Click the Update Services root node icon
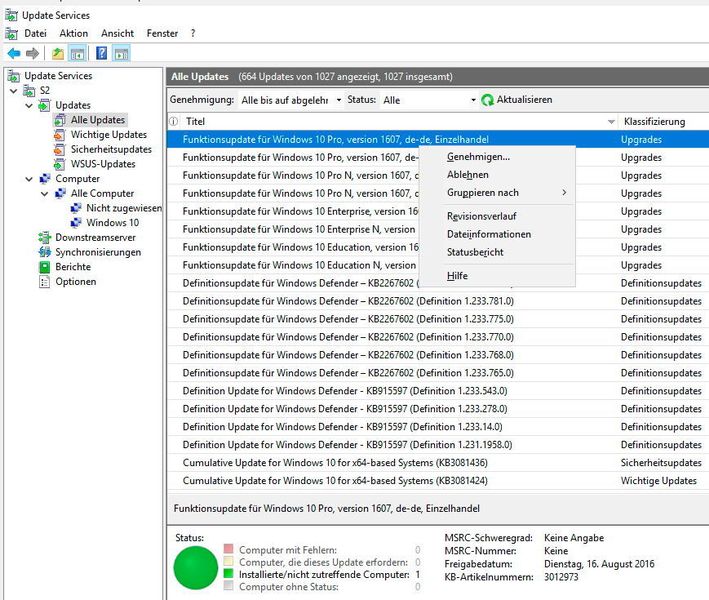 [x=14, y=76]
